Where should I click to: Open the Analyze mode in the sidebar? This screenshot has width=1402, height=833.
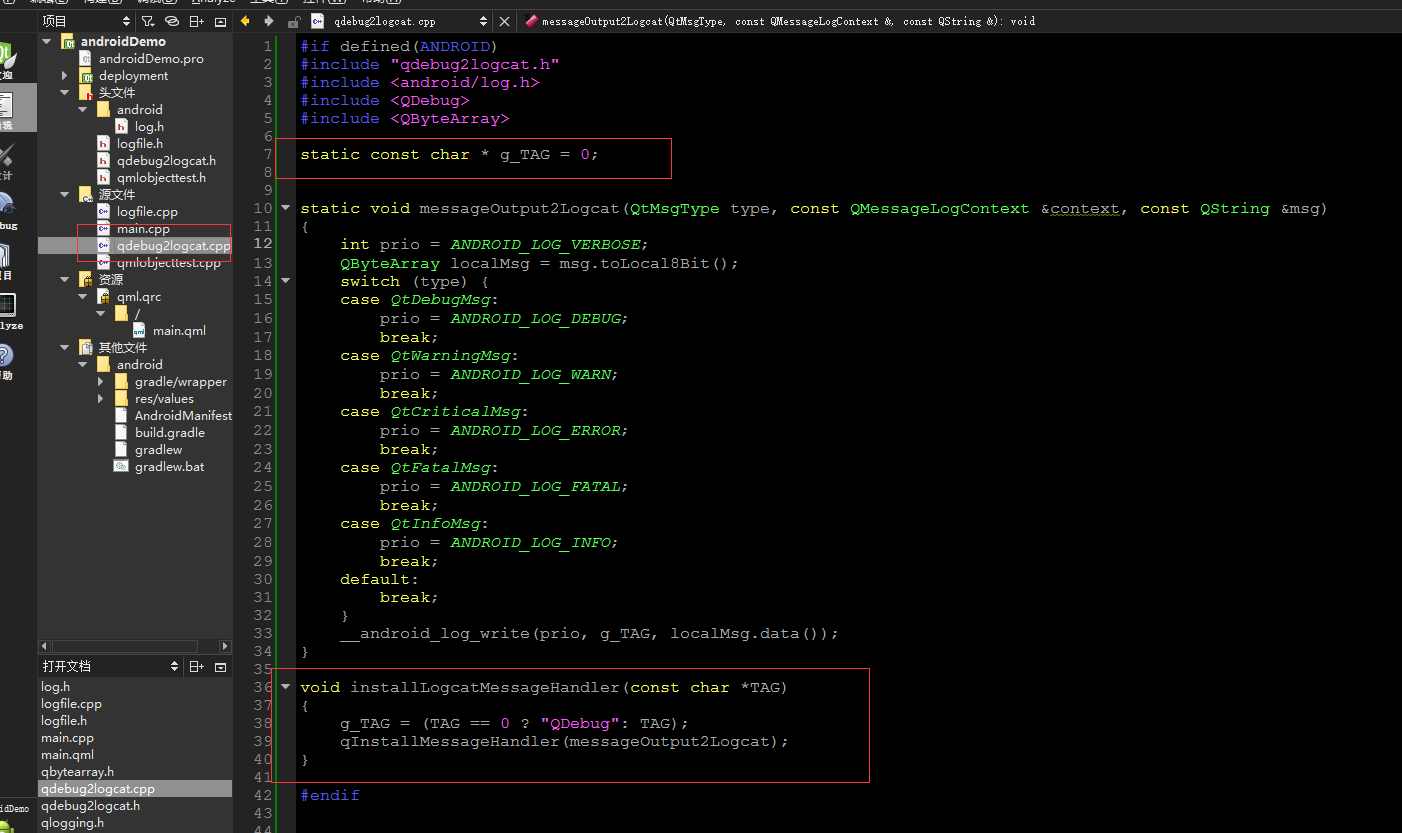[10, 310]
